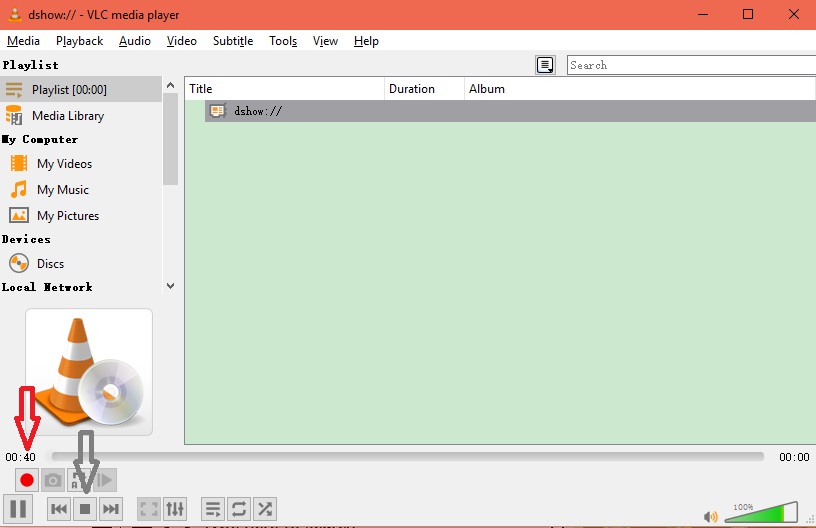This screenshot has width=816, height=528.
Task: Open the View menu
Action: (x=325, y=41)
